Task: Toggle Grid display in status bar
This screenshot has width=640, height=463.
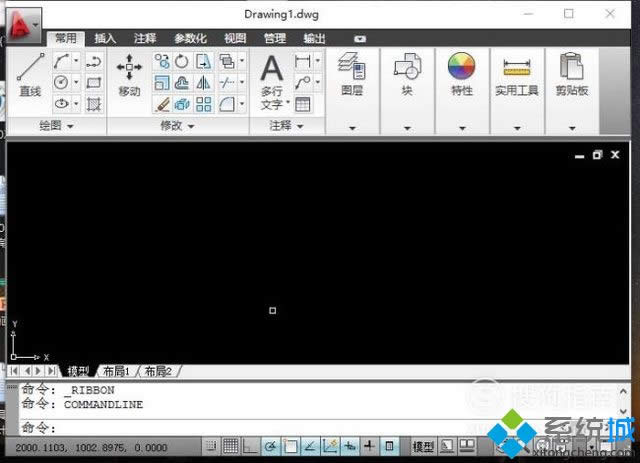Action: point(231,446)
